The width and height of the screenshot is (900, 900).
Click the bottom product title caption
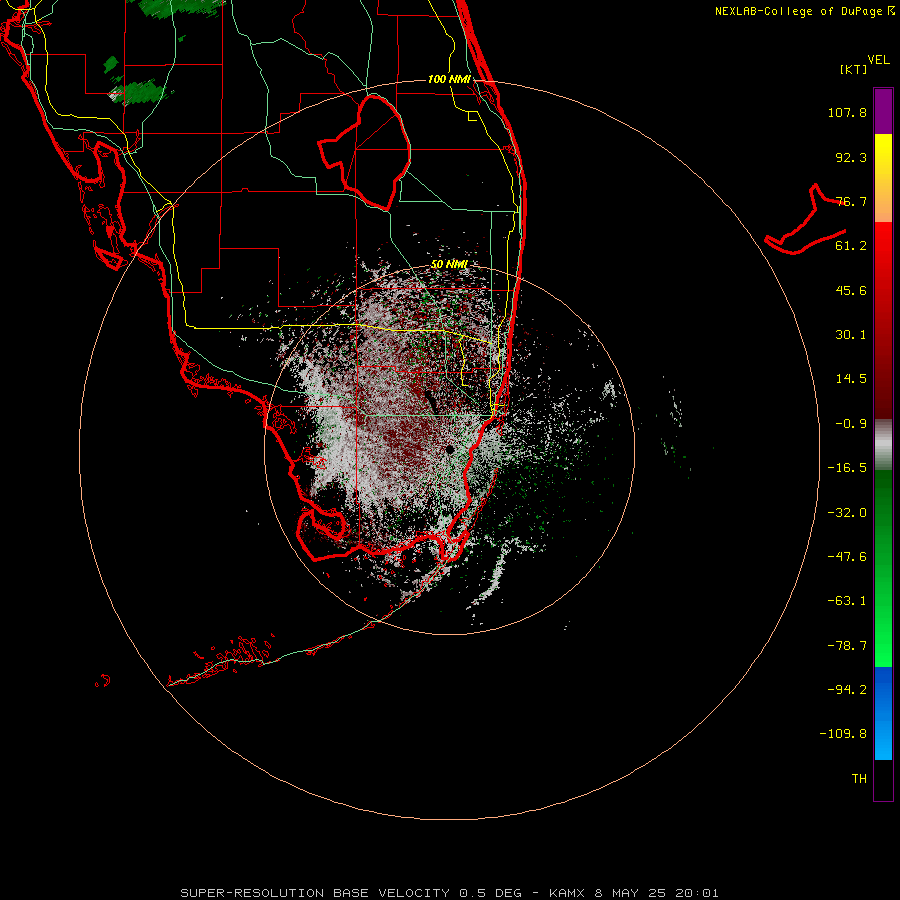click(449, 893)
